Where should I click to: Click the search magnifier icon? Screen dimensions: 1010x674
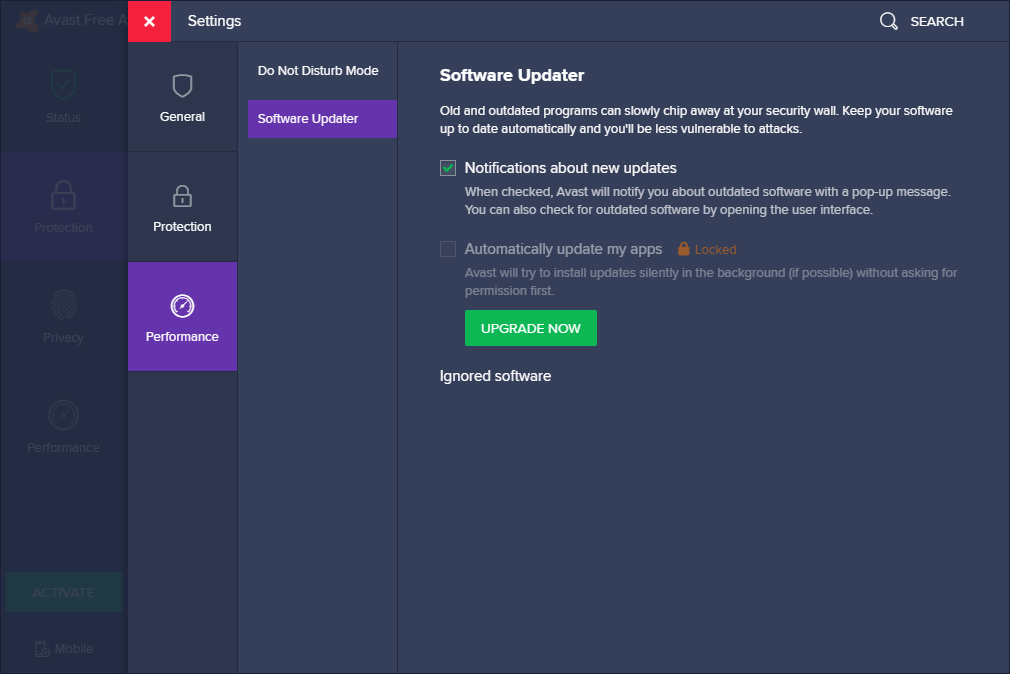click(x=888, y=21)
